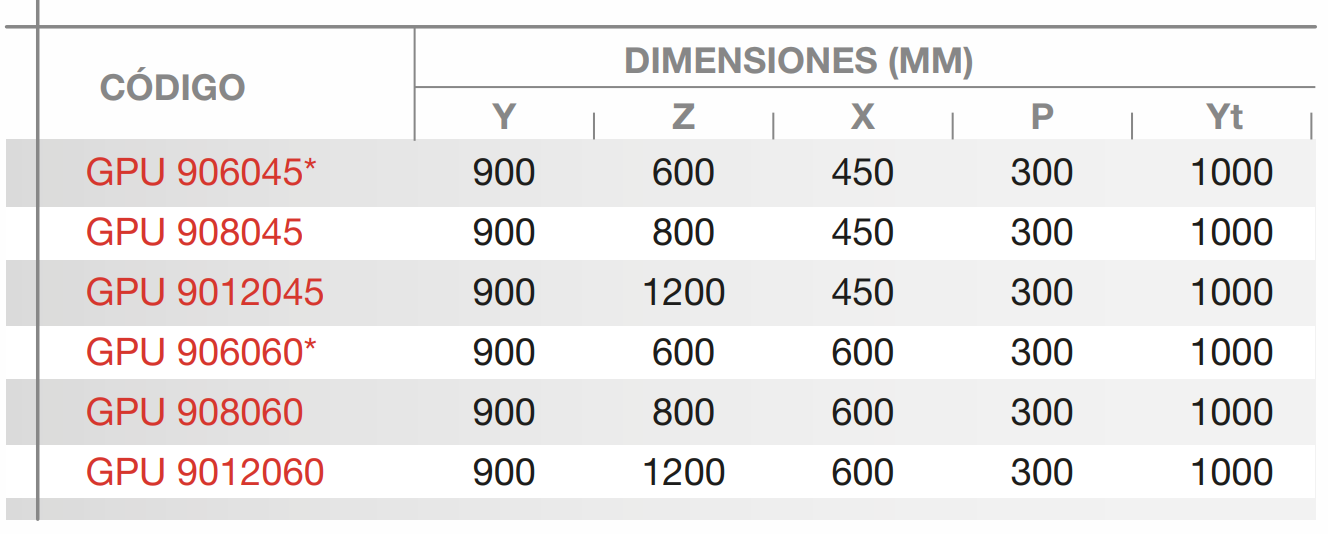Click the P column header
1328x534 pixels.
[1042, 118]
